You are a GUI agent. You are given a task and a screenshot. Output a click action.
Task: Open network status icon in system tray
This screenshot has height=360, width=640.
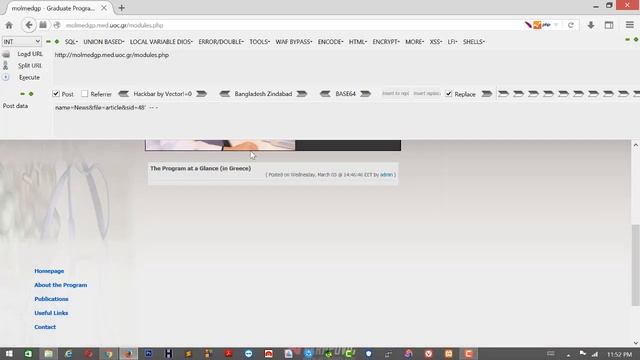(595, 354)
